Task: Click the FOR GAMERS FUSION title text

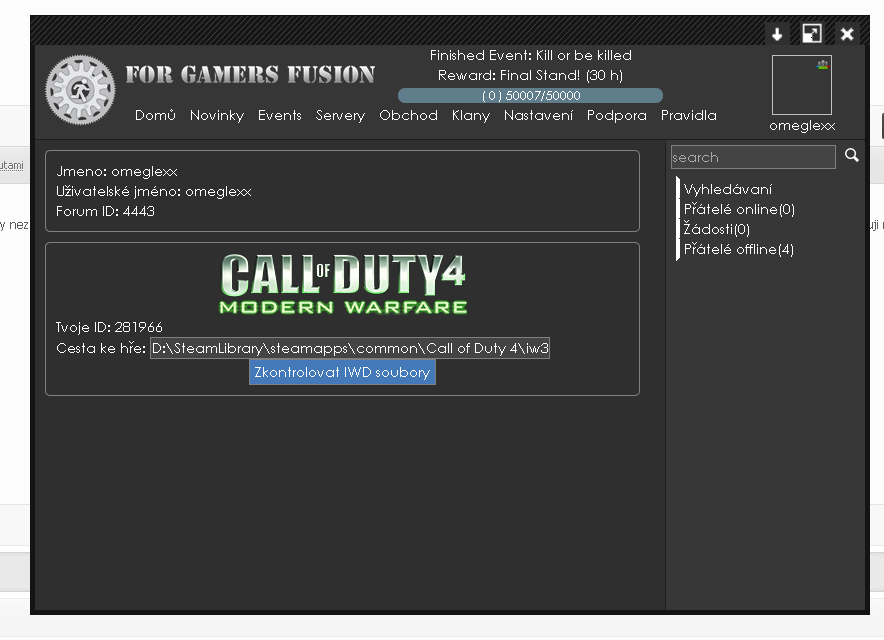Action: click(x=250, y=74)
